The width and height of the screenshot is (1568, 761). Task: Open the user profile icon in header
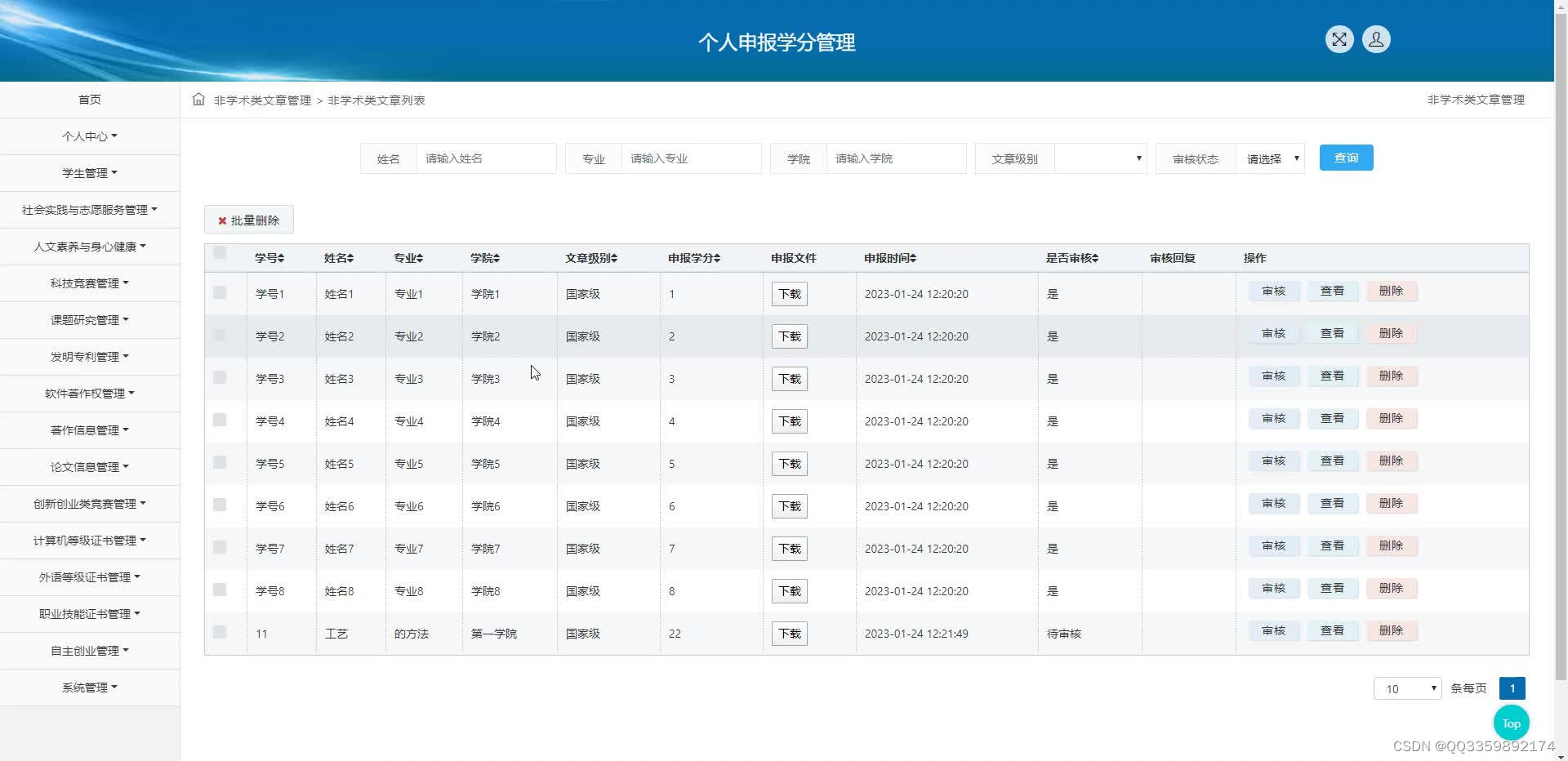point(1376,39)
